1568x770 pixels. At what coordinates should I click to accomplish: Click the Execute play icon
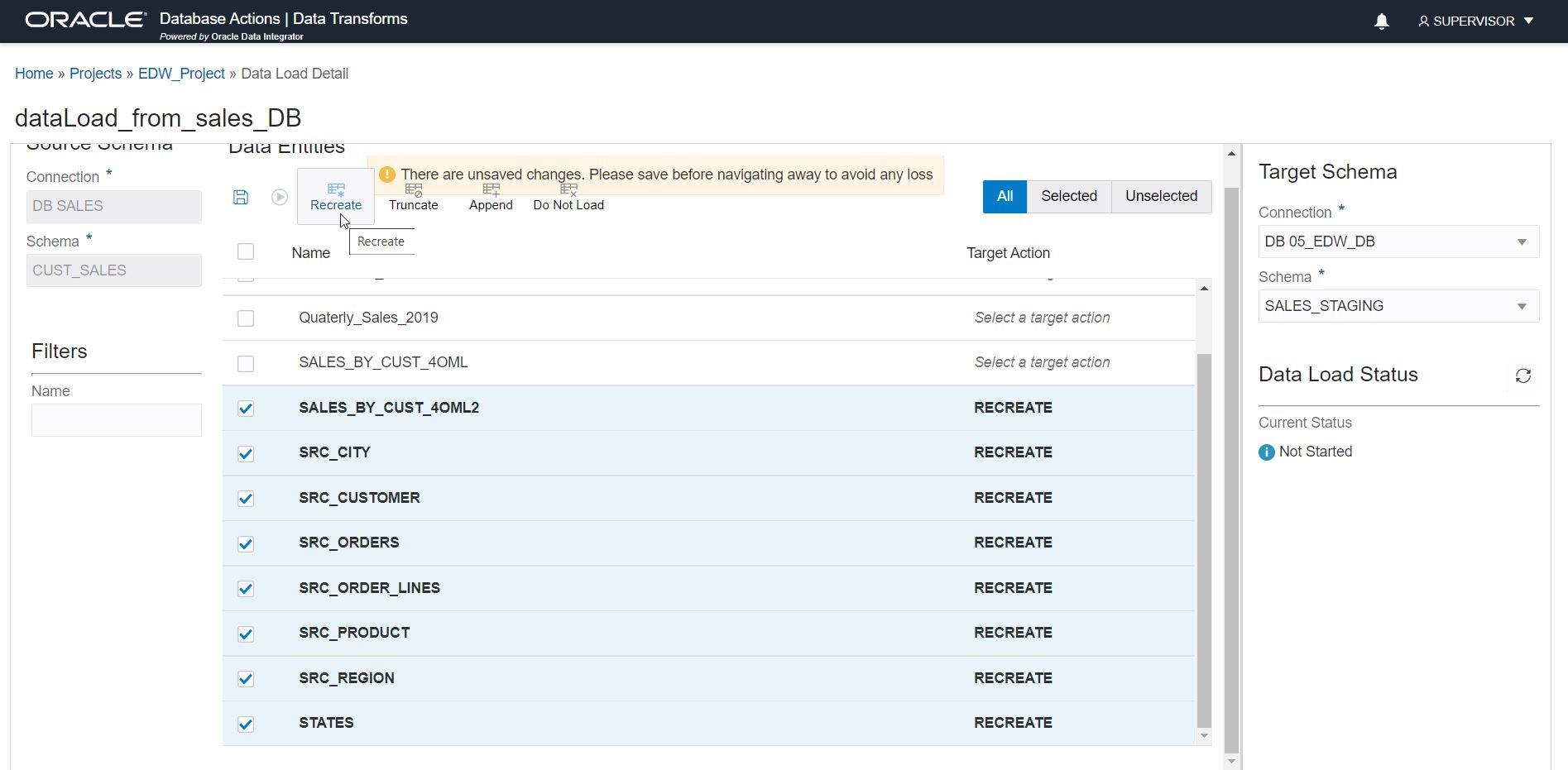[280, 197]
